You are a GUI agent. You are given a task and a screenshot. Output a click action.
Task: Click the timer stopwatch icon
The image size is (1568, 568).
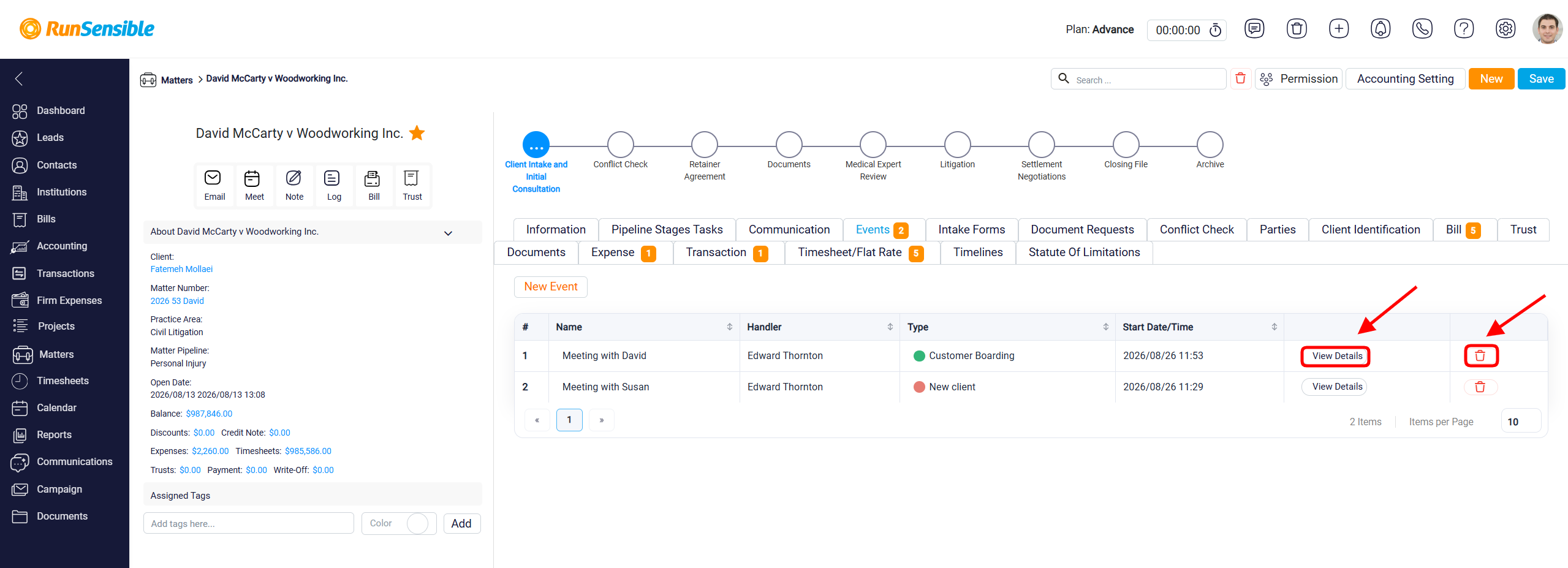tap(1215, 30)
